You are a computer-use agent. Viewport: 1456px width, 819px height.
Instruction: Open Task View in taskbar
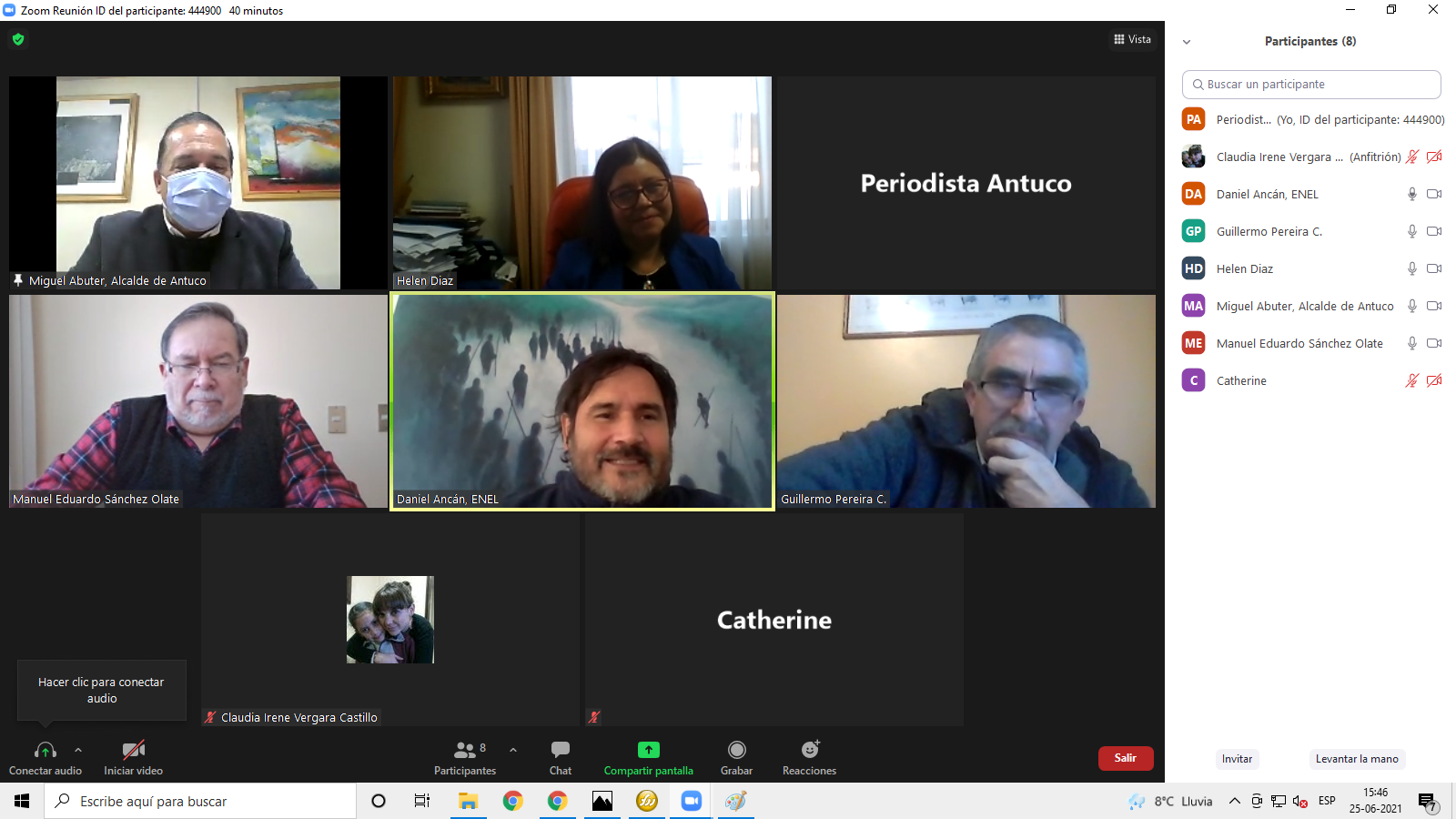[422, 801]
